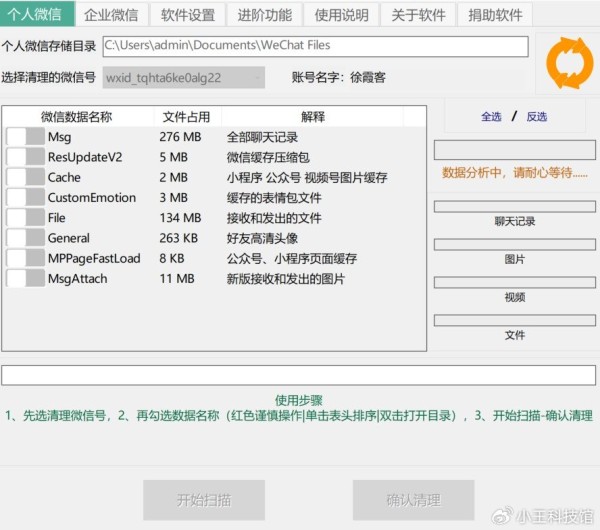Screen dimensions: 600x530
Task: Click the 聊天记录 progress bar
Action: [x=515, y=207]
